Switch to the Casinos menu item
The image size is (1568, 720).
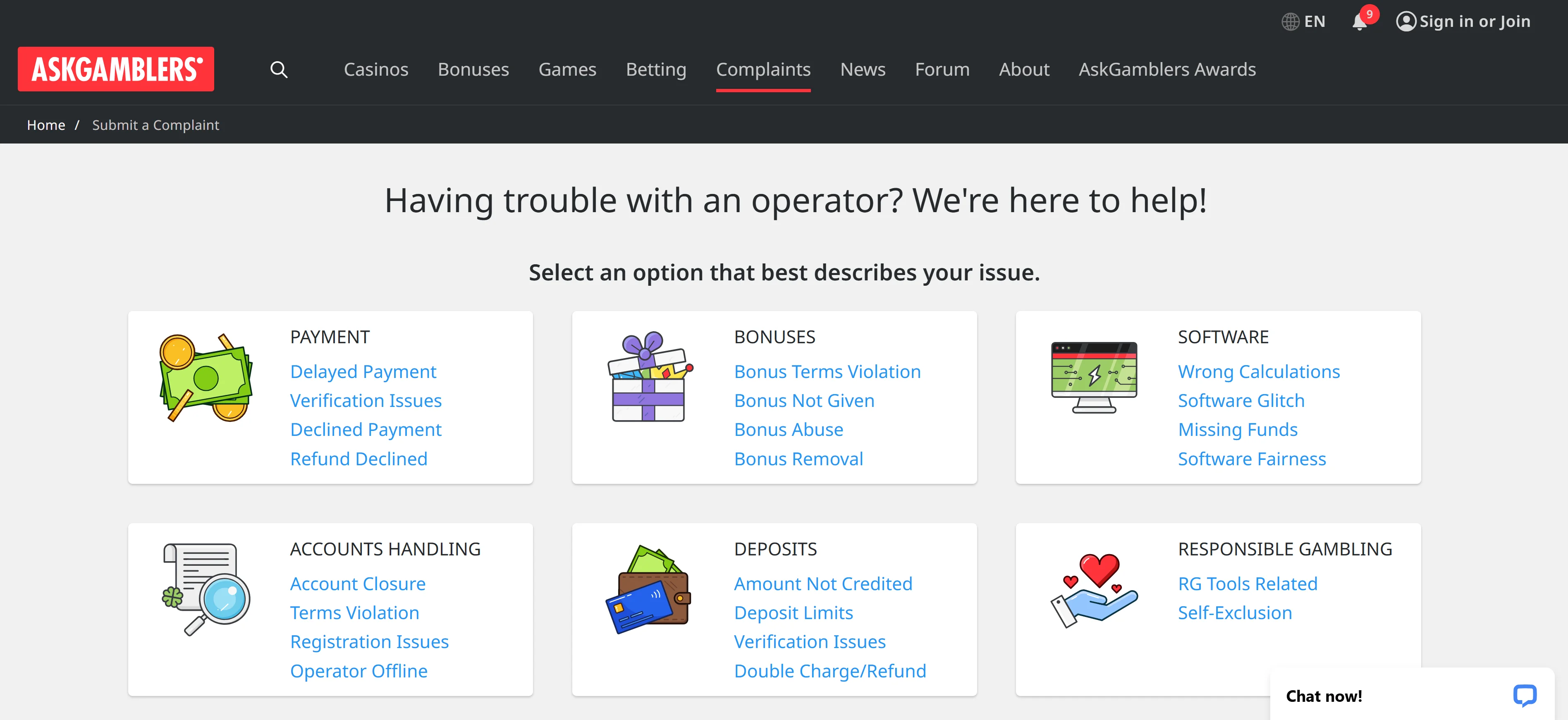[375, 69]
